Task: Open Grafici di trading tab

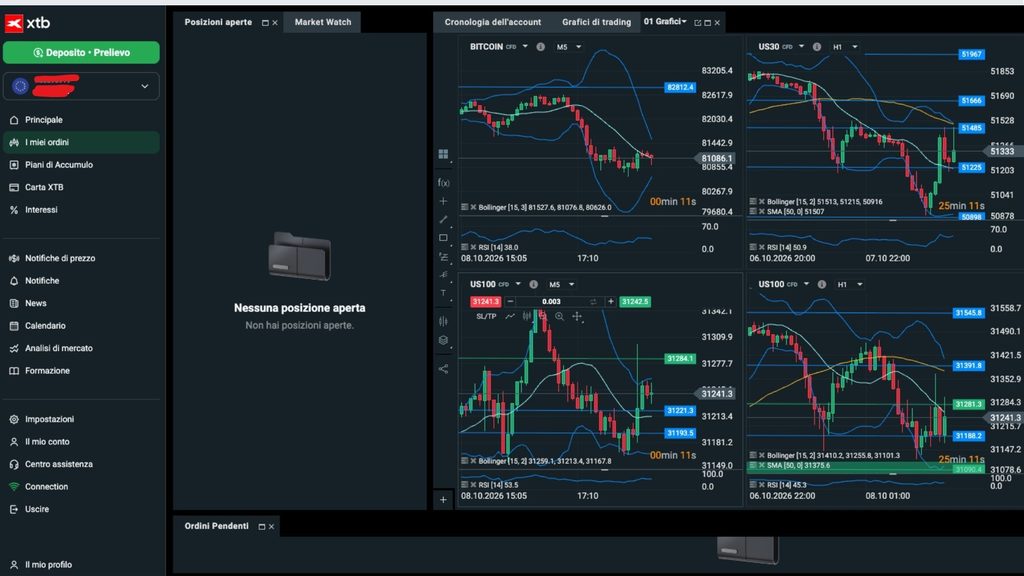Action: [596, 22]
